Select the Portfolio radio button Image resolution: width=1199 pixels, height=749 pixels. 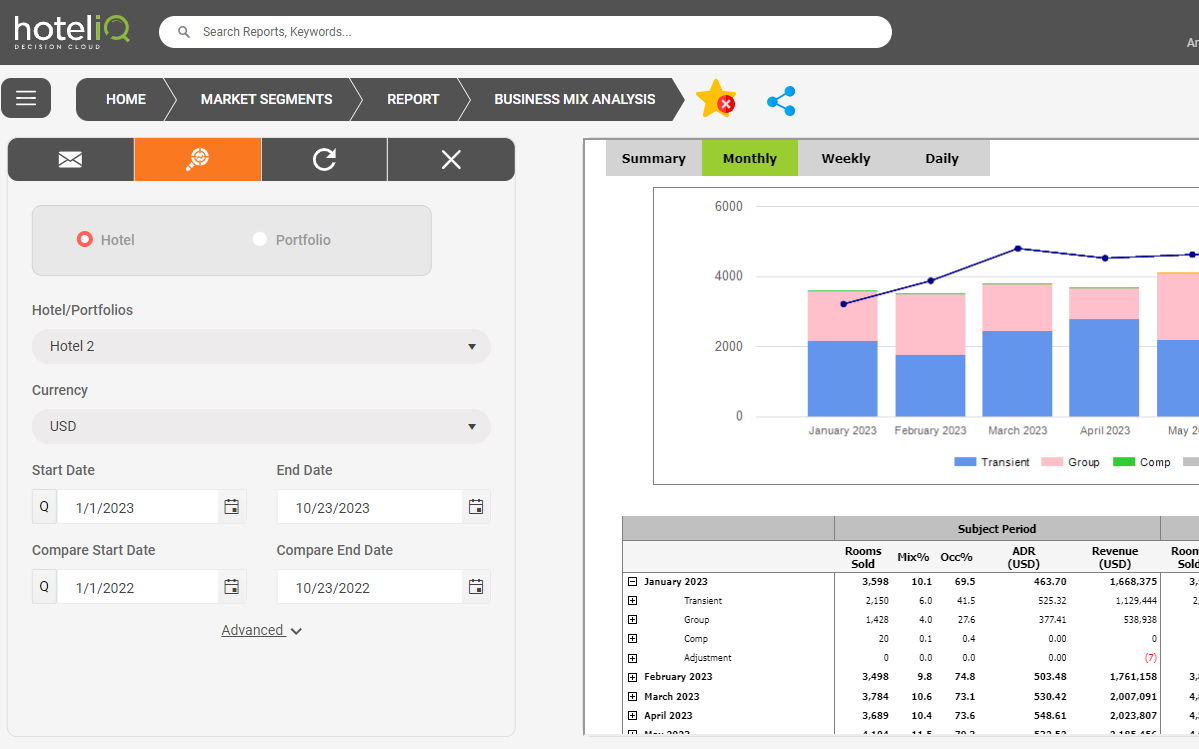[x=260, y=240]
